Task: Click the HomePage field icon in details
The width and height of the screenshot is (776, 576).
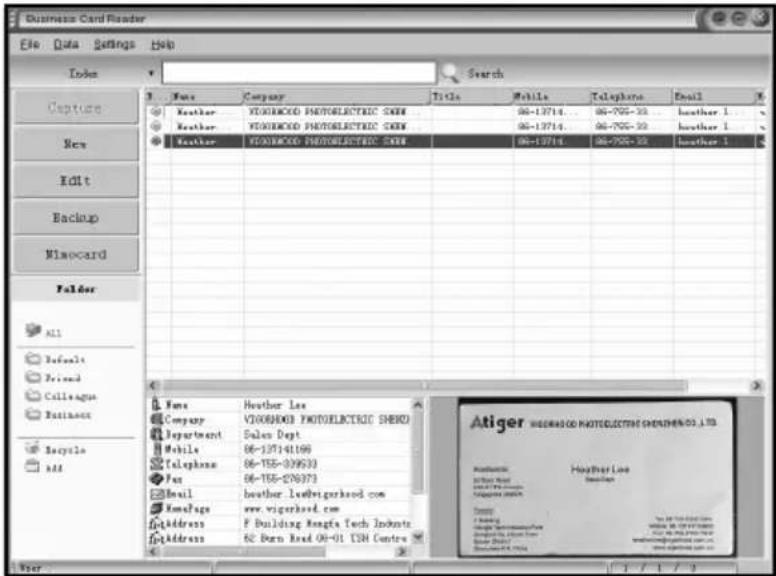Action: pyautogui.click(x=156, y=508)
